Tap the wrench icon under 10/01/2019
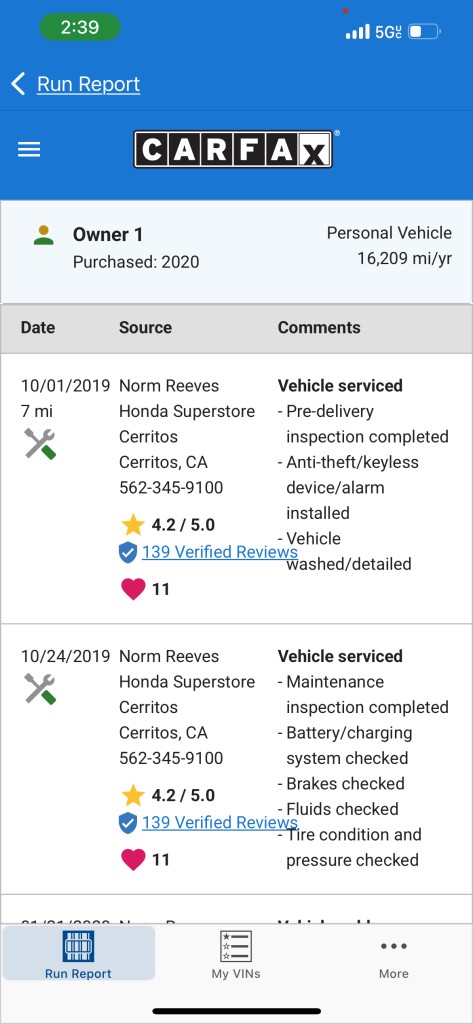The height and width of the screenshot is (1024, 473). 41,444
